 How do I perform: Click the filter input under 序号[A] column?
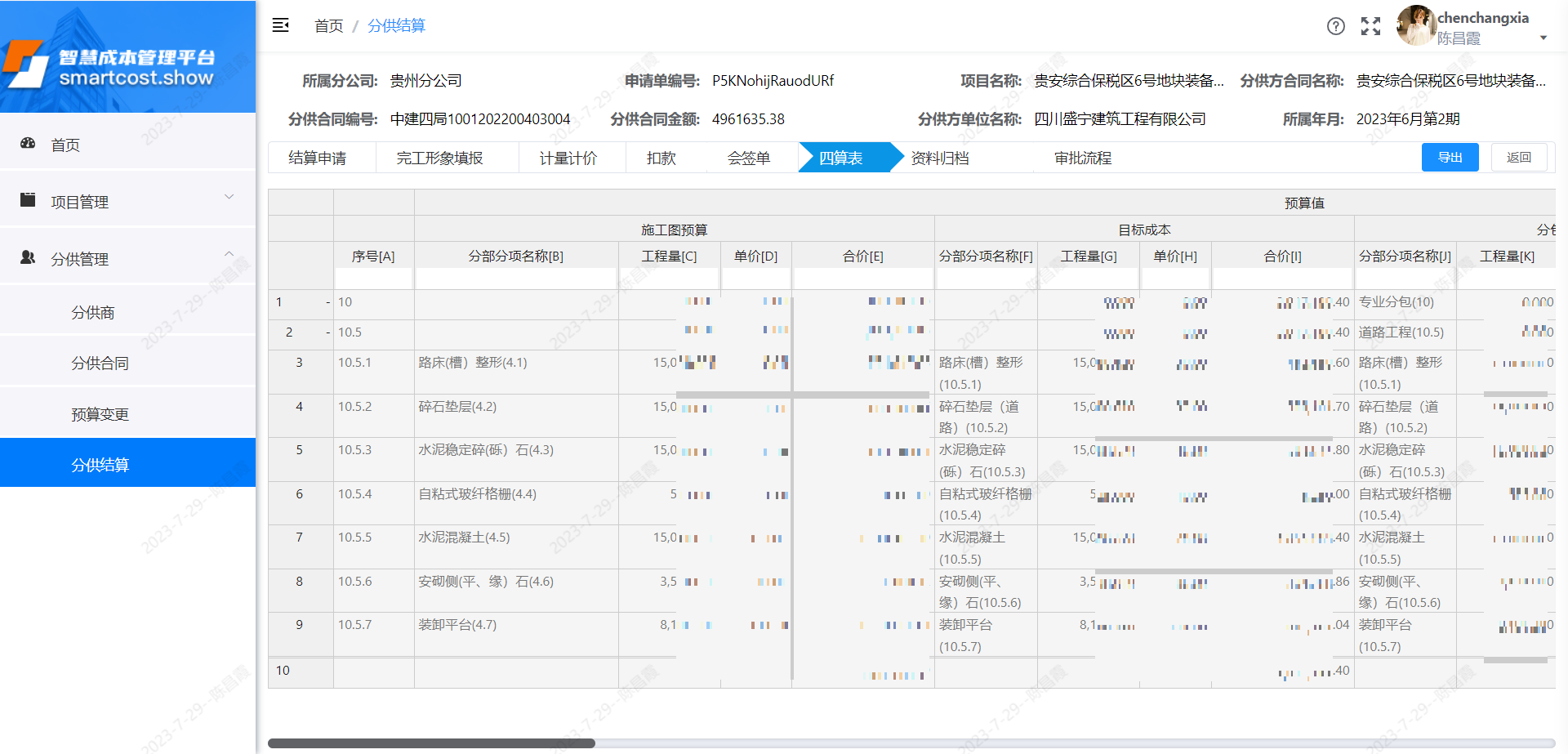[373, 278]
